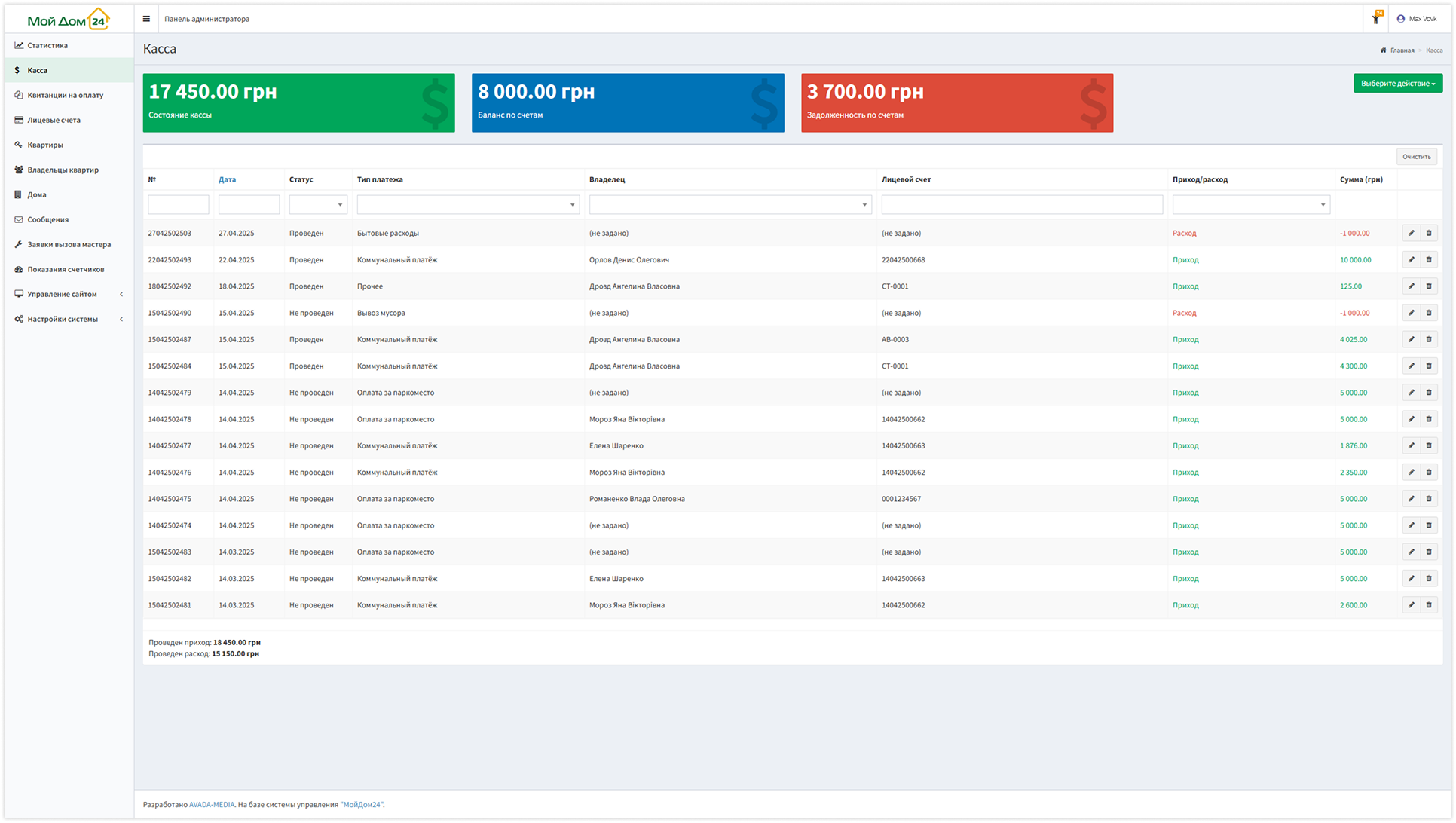Open the Max Vovk user menu
The height and width of the screenshot is (823, 1456).
[1418, 19]
